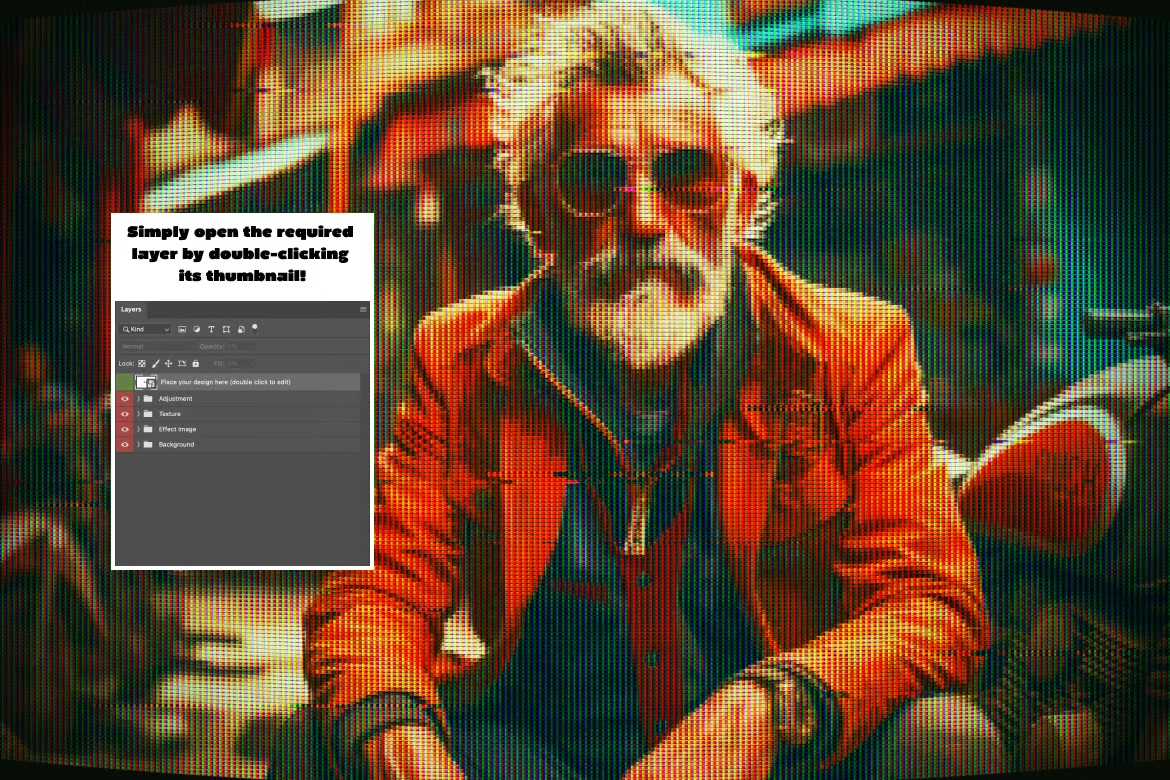Click the adjustment layer filter icon
The width and height of the screenshot is (1170, 780).
(197, 329)
